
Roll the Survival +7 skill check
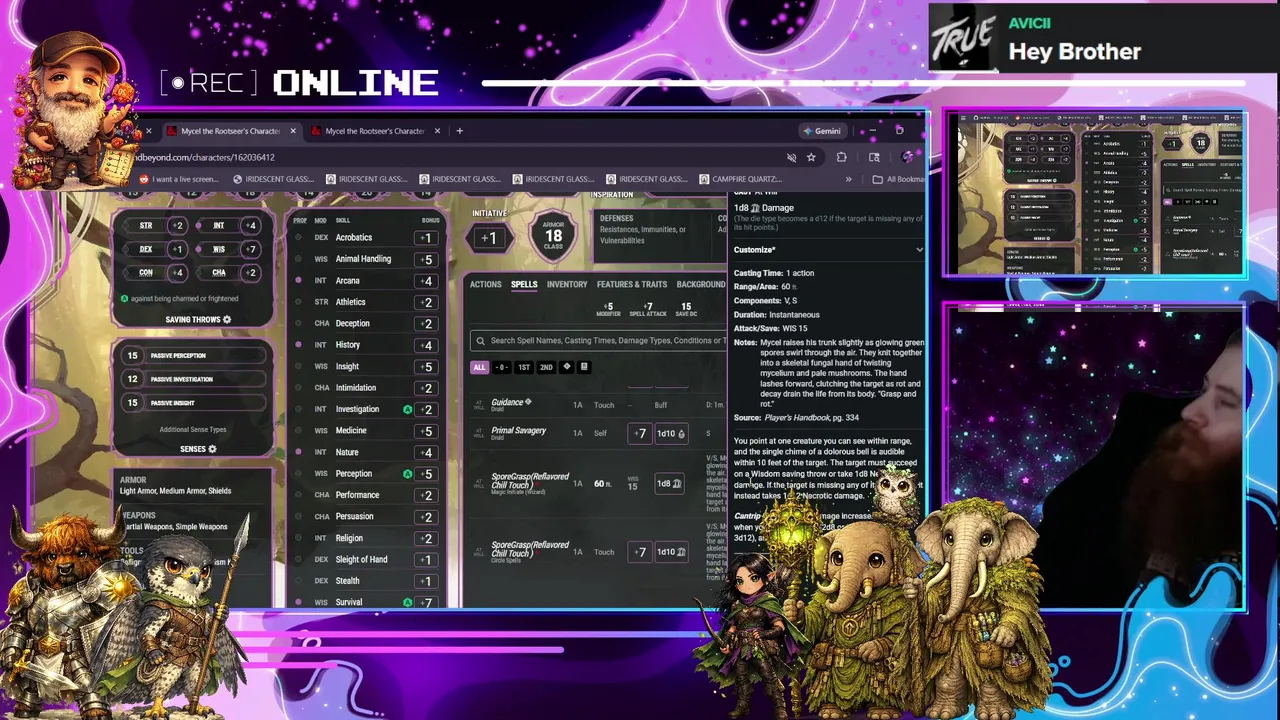(x=427, y=602)
